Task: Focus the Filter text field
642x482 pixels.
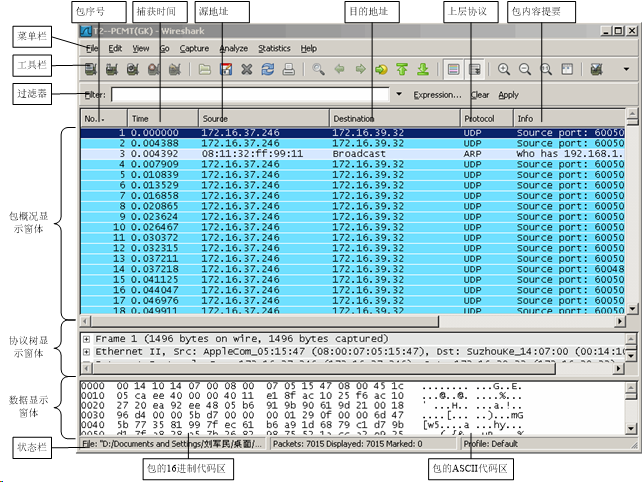Action: click(250, 95)
